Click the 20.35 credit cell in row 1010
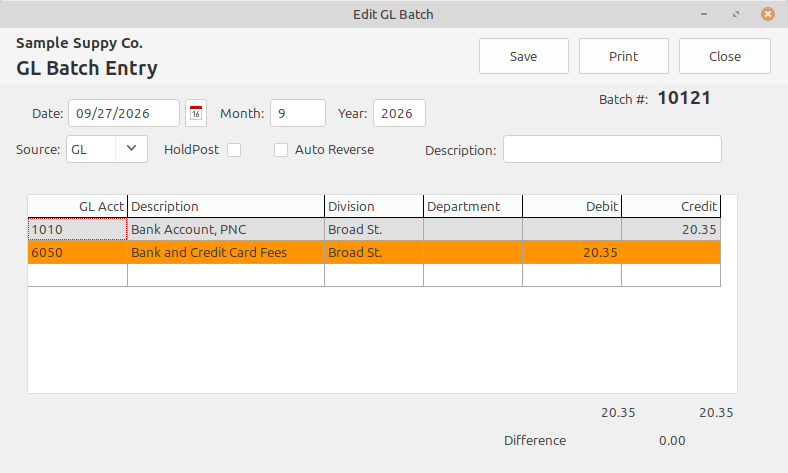 671,229
